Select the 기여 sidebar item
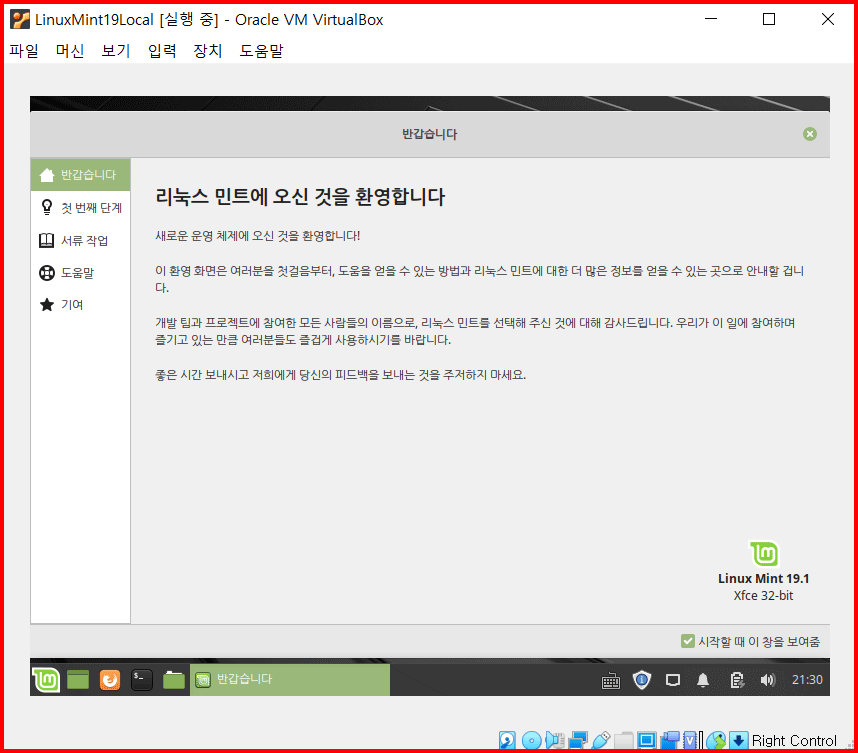Viewport: 858px width, 753px height. 80,304
